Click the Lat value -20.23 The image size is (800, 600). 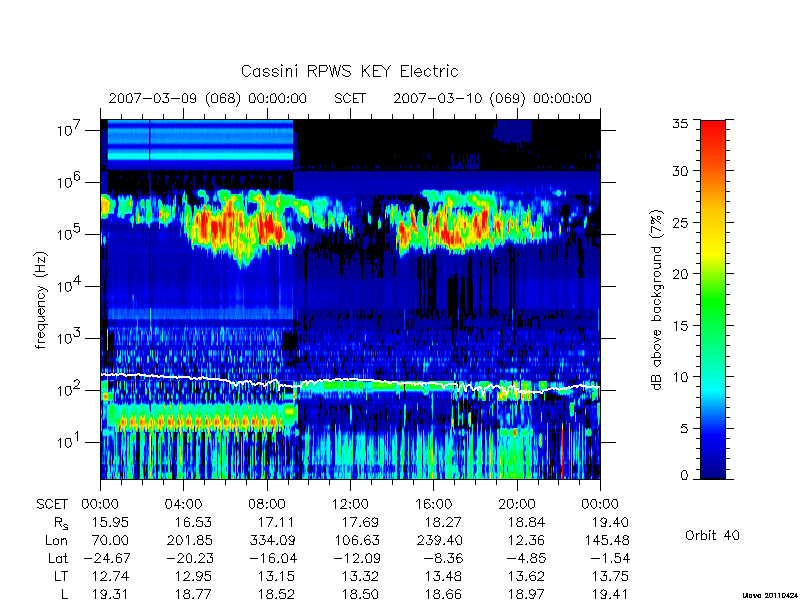coord(190,558)
